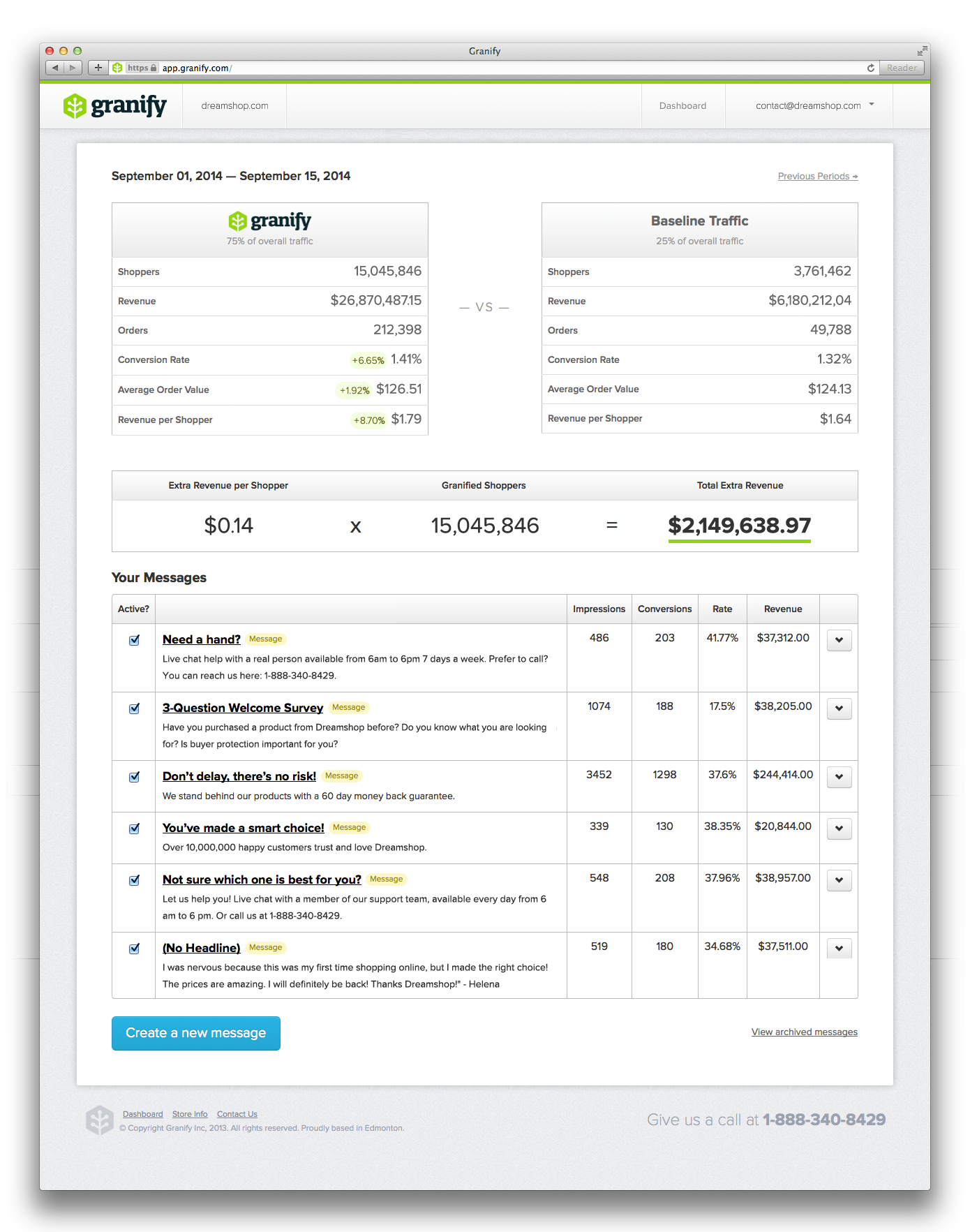Click Baseline shoppers 3,761,462 value
Viewport: 970px width, 1232px height.
click(x=822, y=272)
